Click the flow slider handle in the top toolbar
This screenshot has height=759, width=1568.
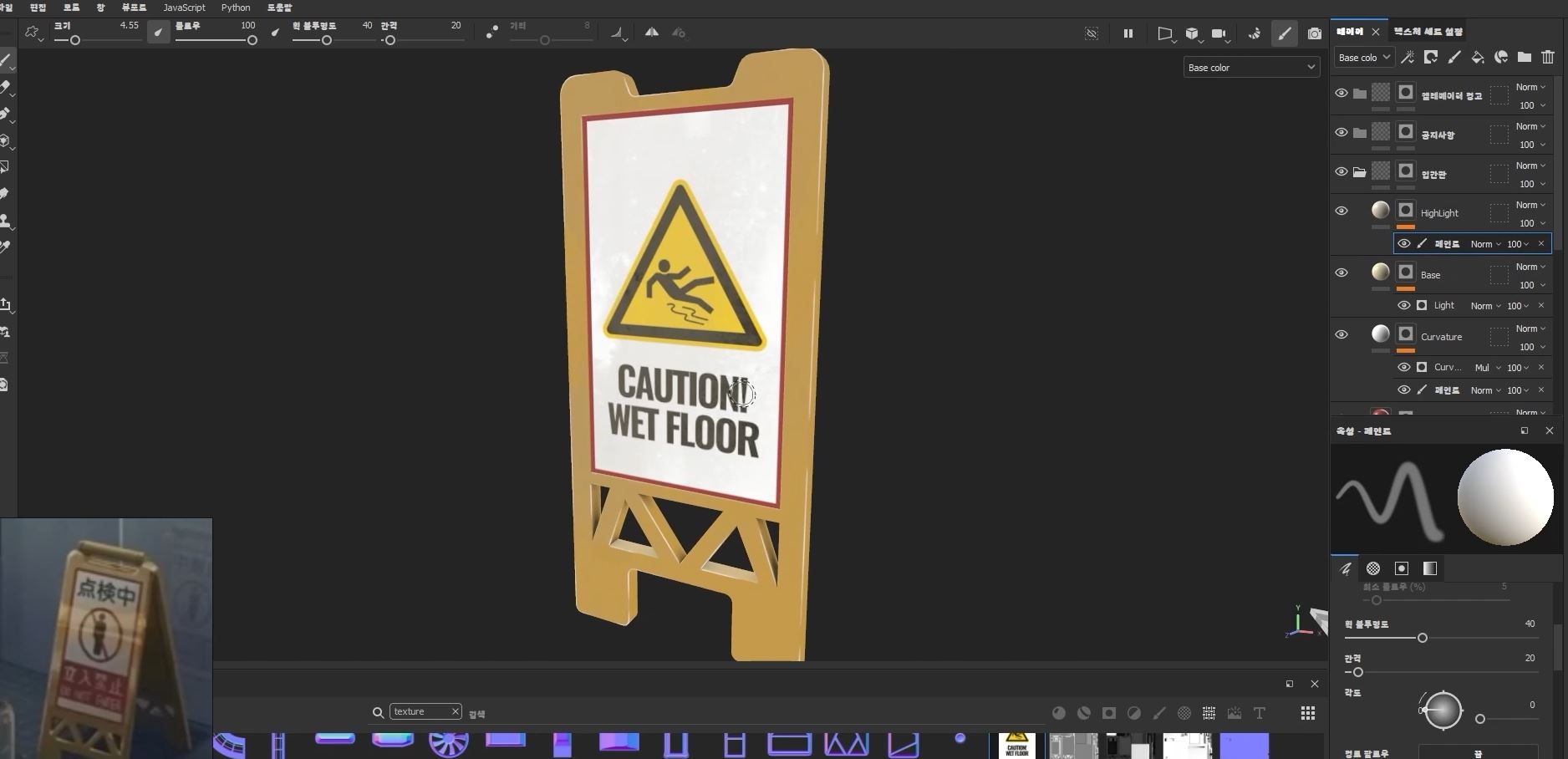[x=252, y=40]
